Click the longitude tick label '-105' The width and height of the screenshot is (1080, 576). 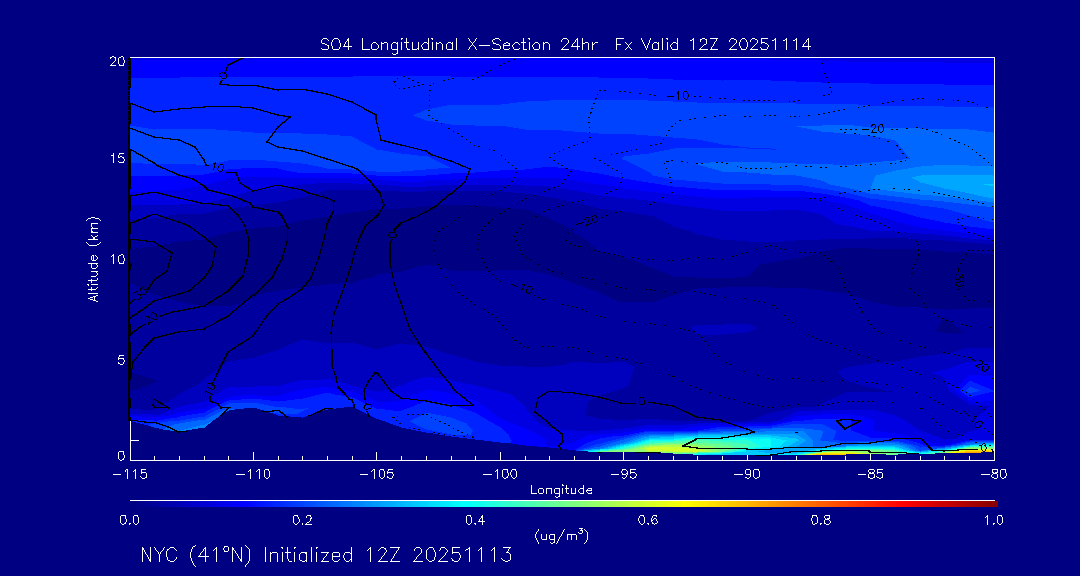[x=377, y=475]
